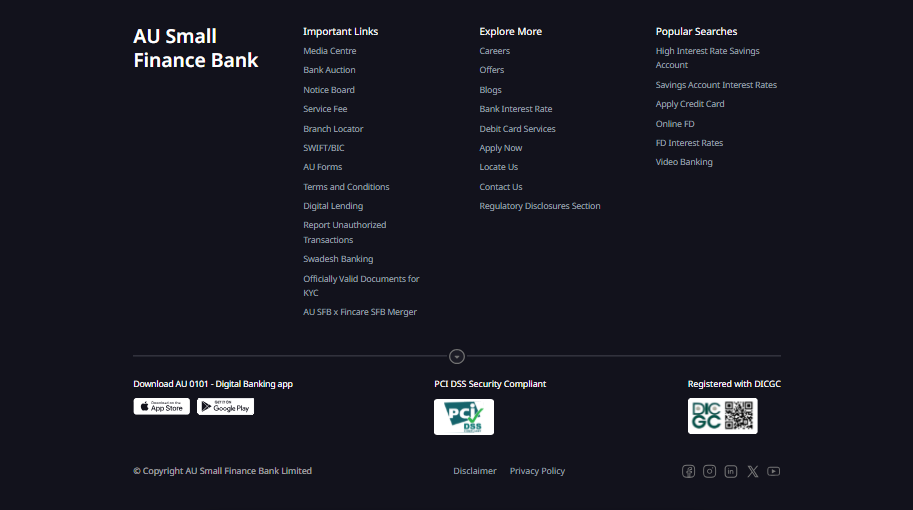Open the Media Centre link
The width and height of the screenshot is (913, 510).
coord(330,51)
